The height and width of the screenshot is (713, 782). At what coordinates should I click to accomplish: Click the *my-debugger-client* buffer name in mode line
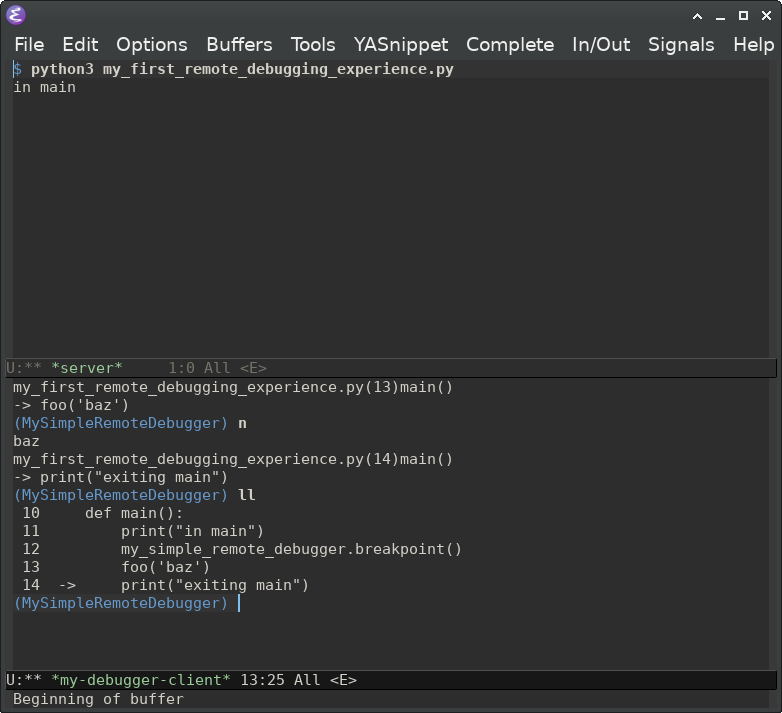click(141, 680)
